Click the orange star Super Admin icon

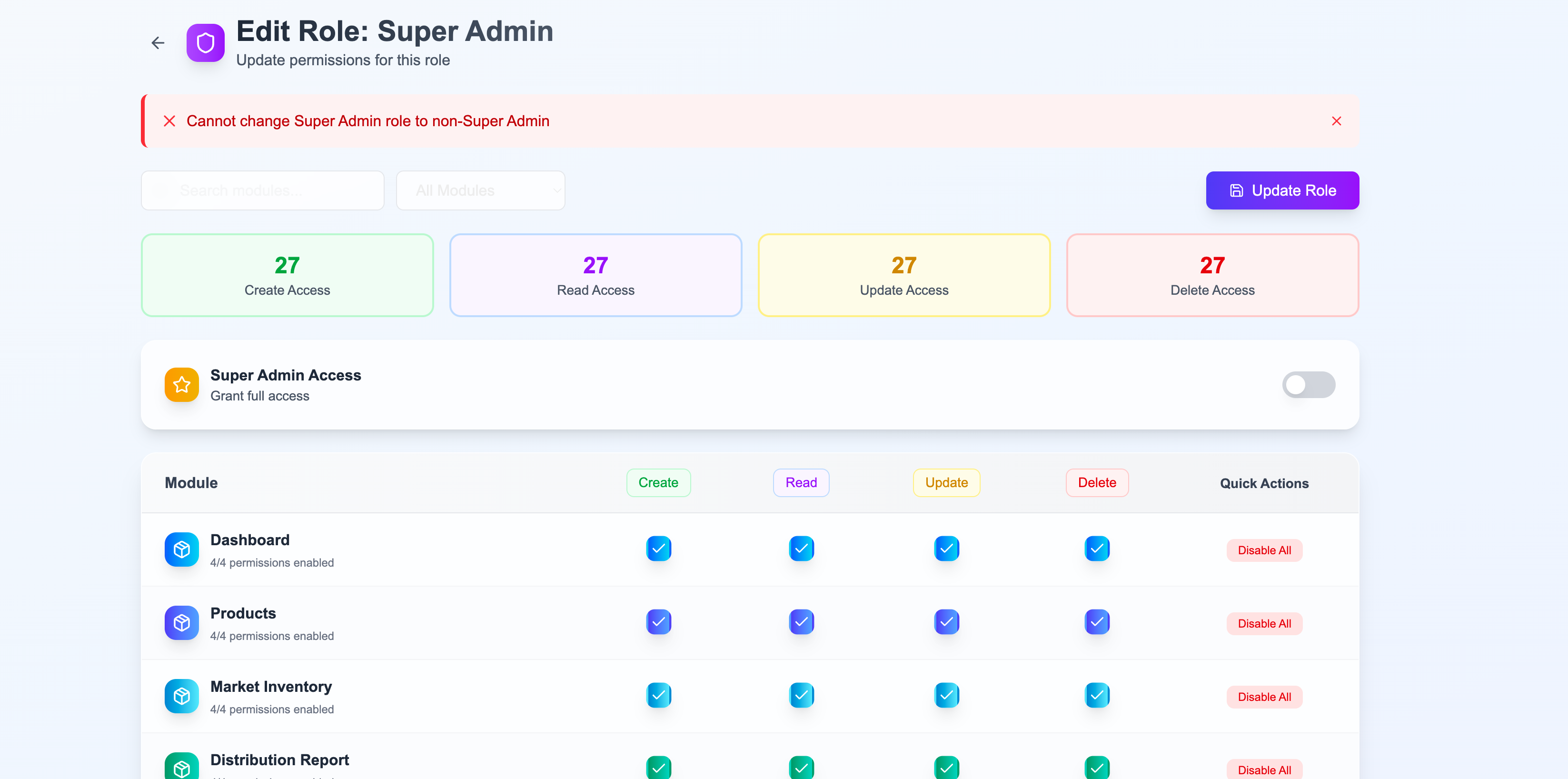[x=181, y=384]
